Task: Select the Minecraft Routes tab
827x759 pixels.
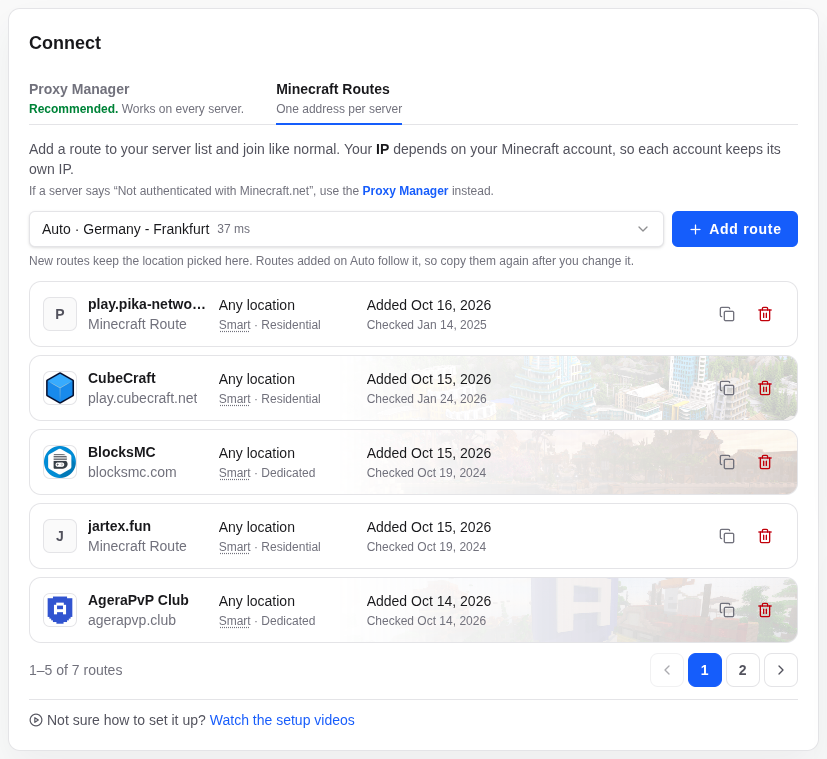Action: [339, 99]
